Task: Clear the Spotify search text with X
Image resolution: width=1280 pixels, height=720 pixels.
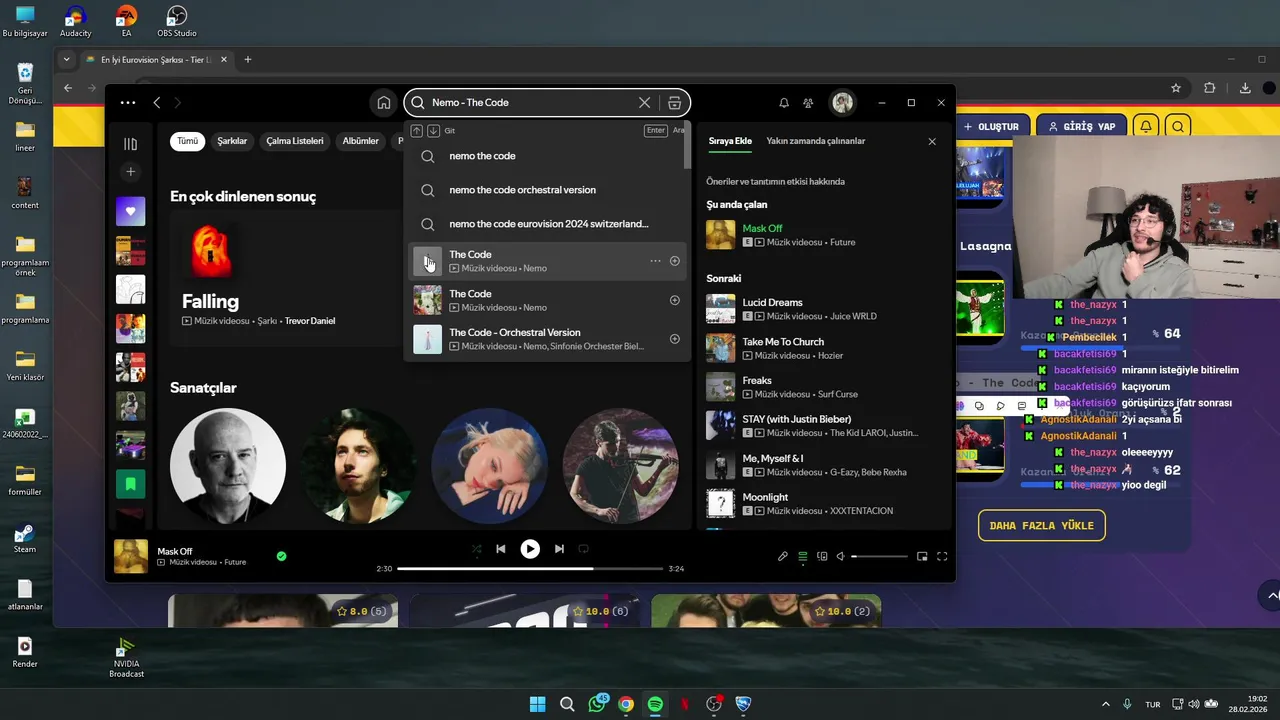Action: pos(645,103)
